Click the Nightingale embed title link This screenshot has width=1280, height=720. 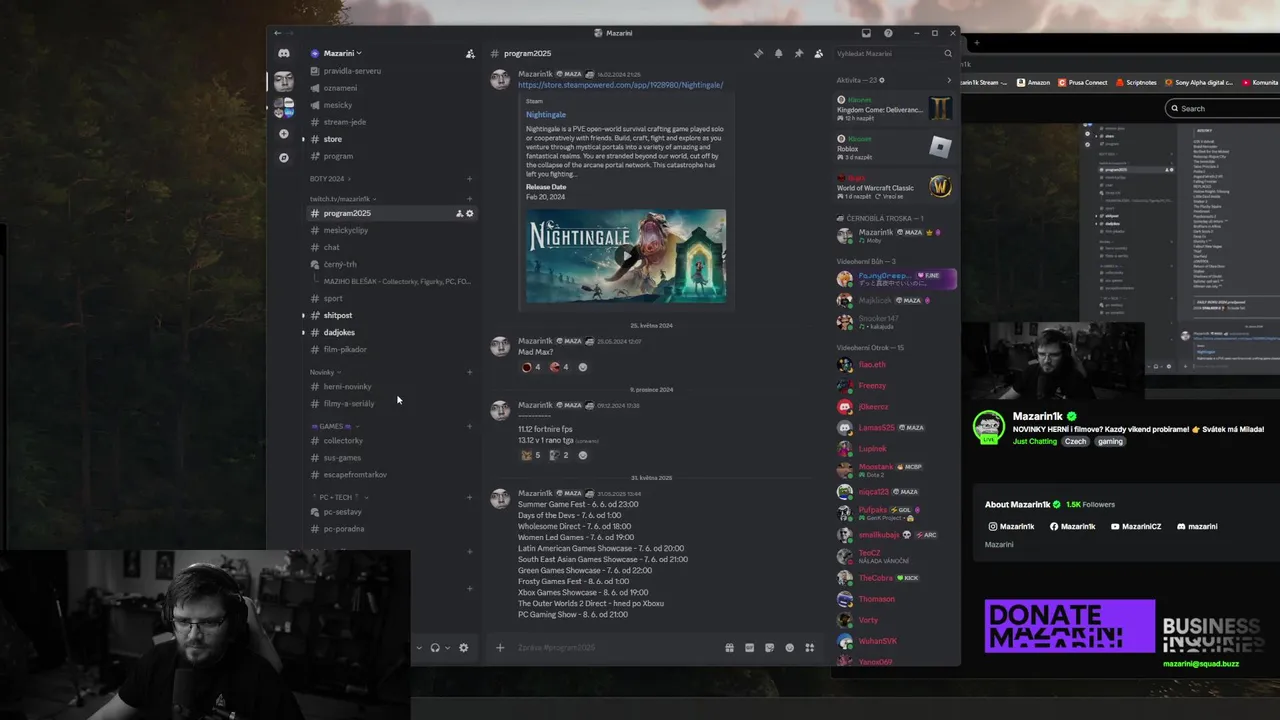[x=546, y=115]
